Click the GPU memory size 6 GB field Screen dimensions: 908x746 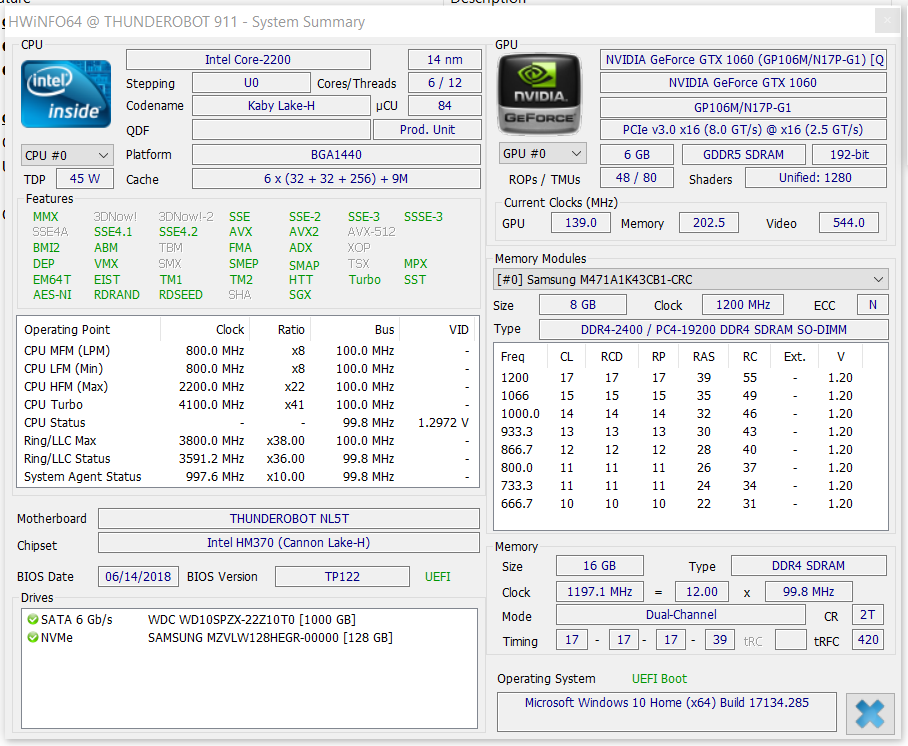(636, 155)
